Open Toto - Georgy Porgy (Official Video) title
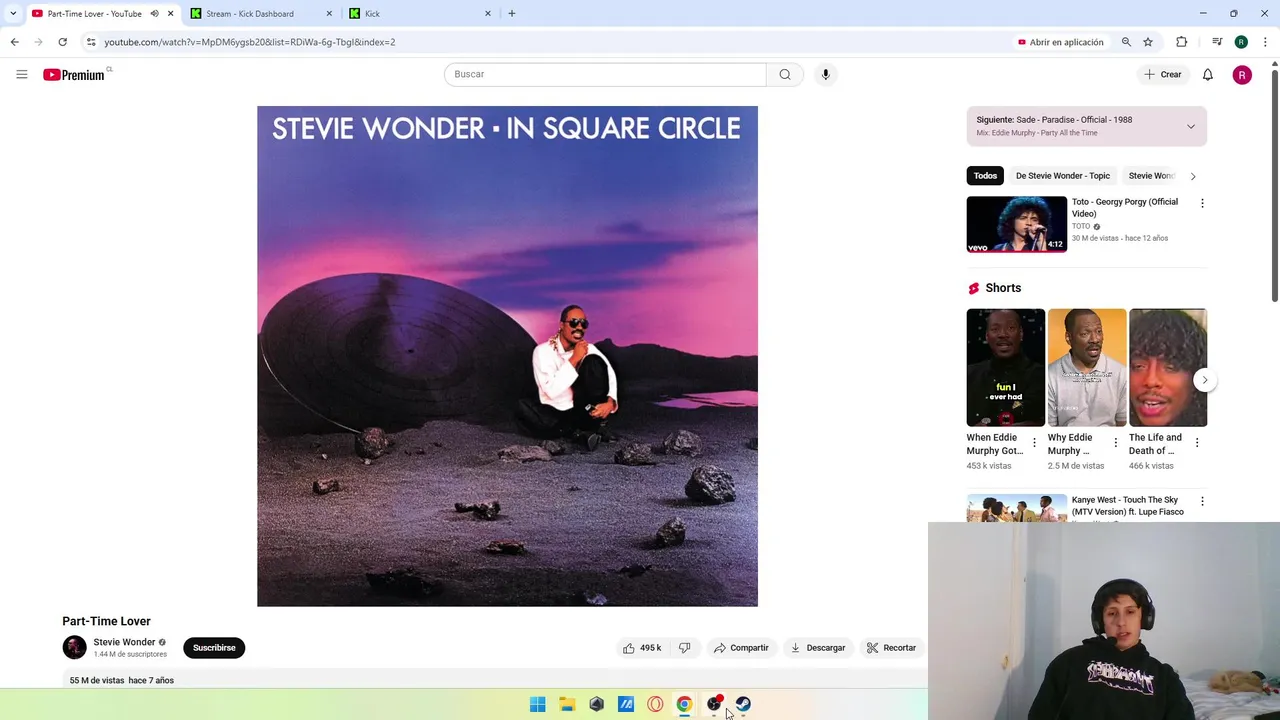The image size is (1280, 720). tap(1125, 208)
